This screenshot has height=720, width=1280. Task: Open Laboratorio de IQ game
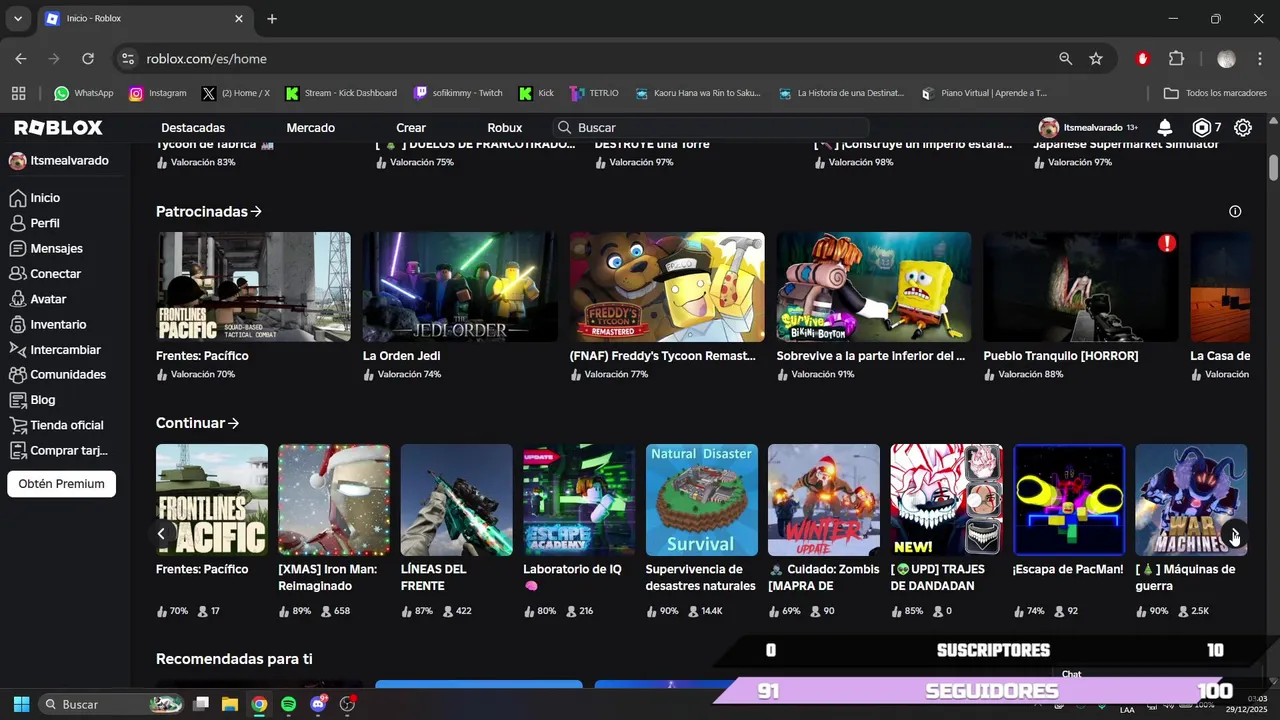click(579, 500)
